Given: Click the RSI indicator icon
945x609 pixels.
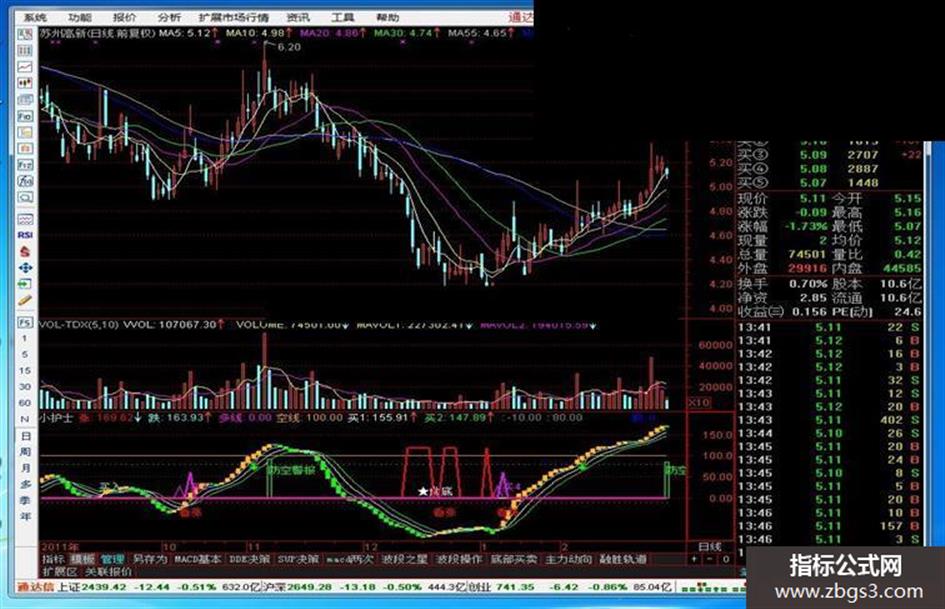Looking at the screenshot, I should (x=25, y=235).
